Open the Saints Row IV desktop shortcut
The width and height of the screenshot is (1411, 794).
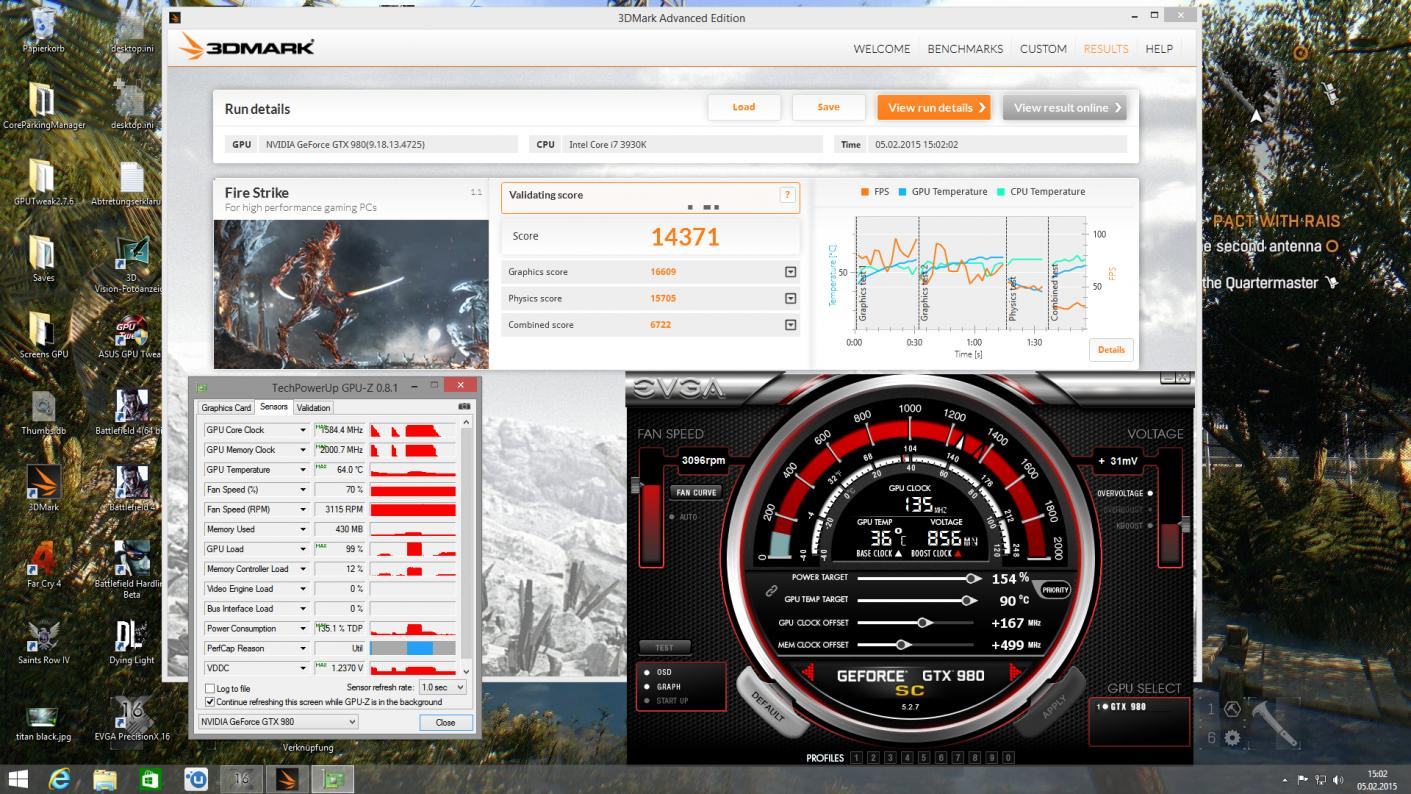pos(43,642)
